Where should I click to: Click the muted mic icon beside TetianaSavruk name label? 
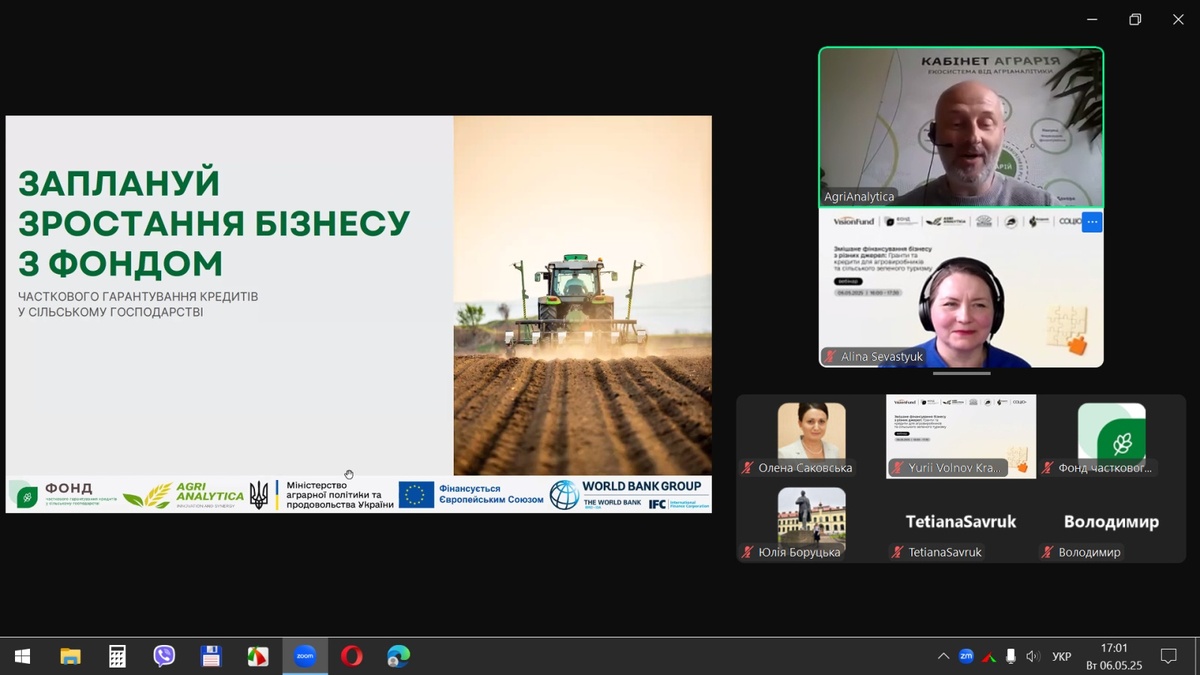tap(898, 552)
